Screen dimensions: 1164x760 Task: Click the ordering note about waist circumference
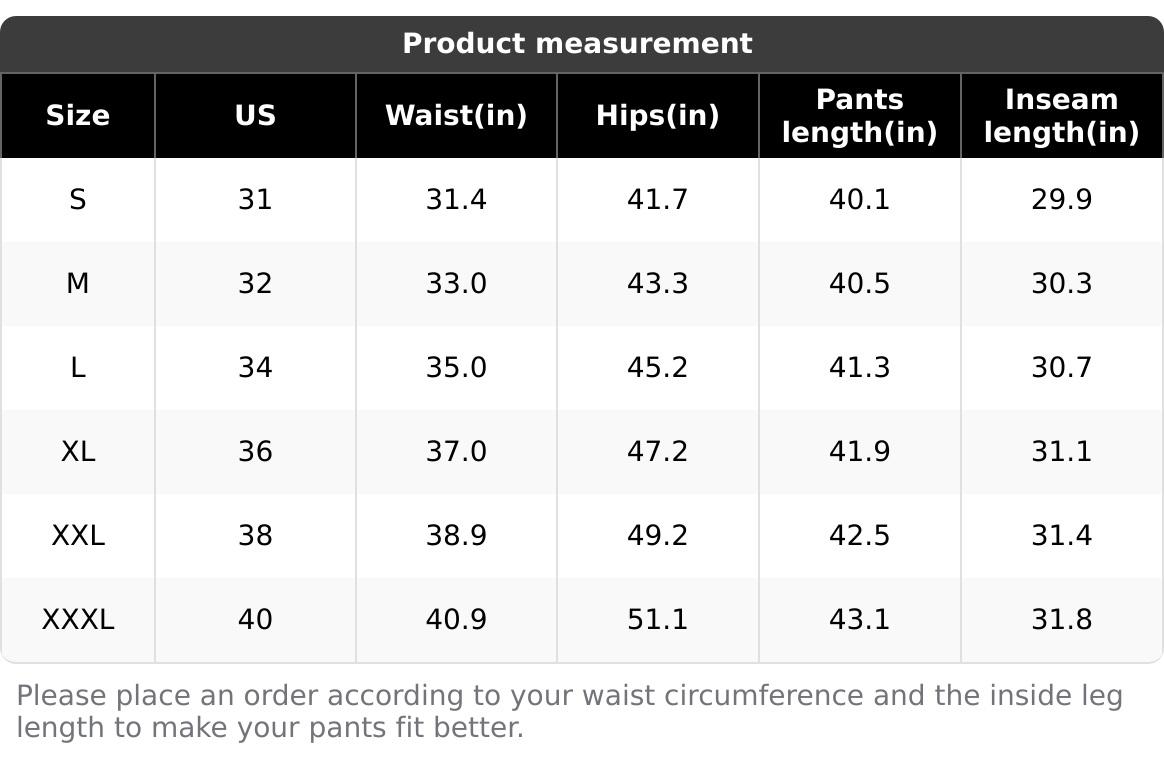pyautogui.click(x=569, y=712)
